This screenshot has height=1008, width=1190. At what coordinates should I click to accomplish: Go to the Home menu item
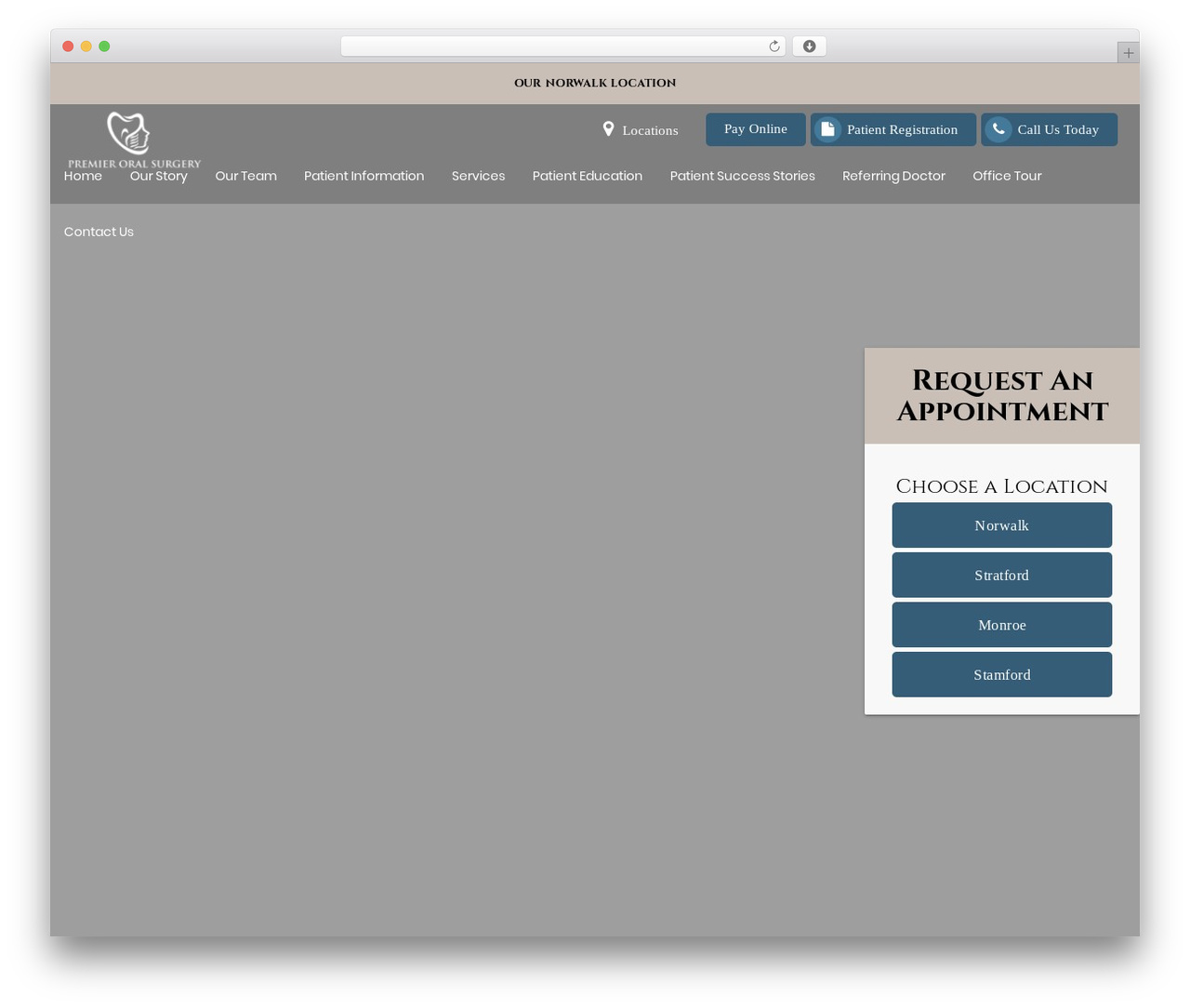(83, 176)
